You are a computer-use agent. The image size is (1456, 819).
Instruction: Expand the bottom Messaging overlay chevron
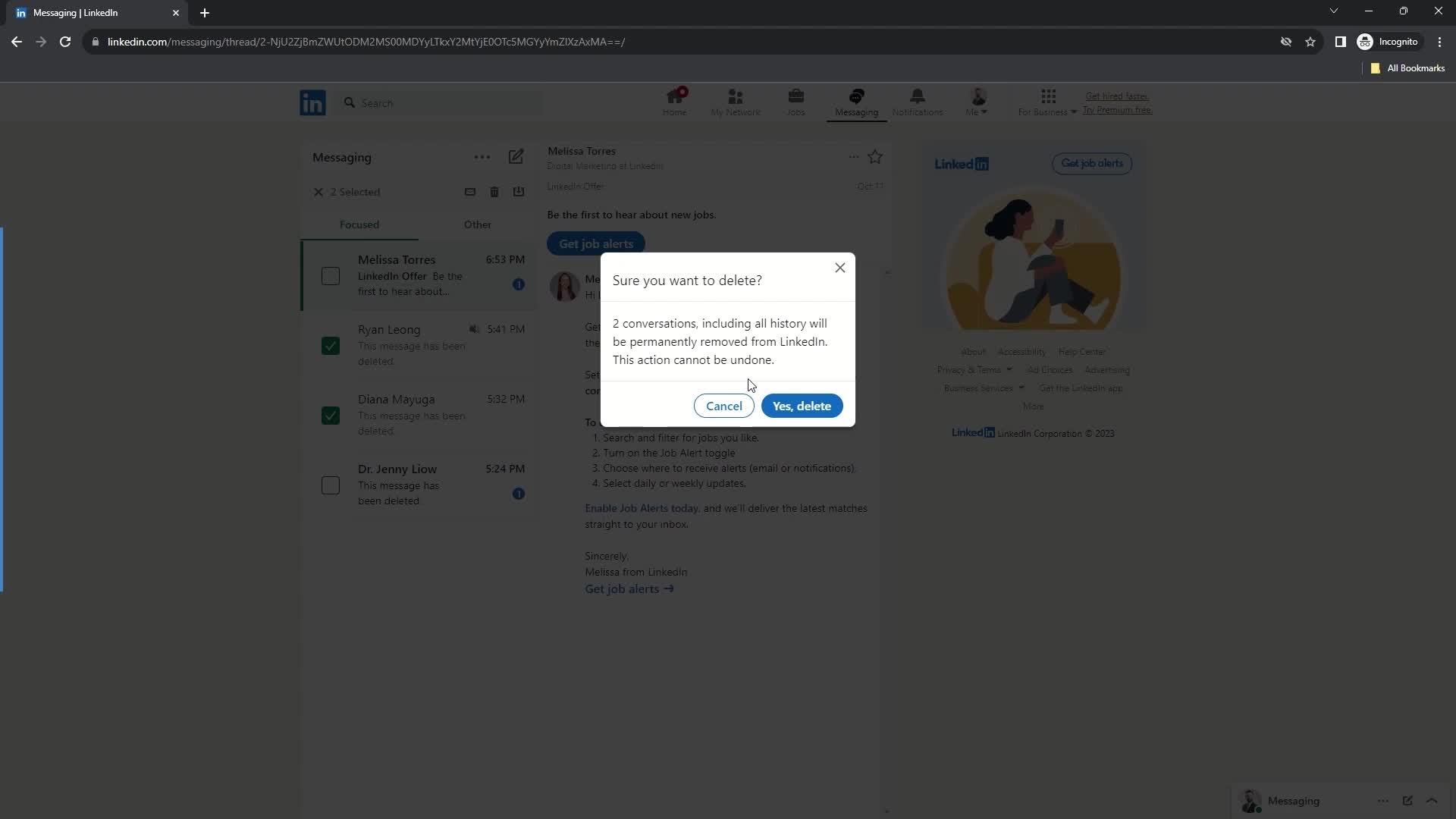[x=1432, y=801]
